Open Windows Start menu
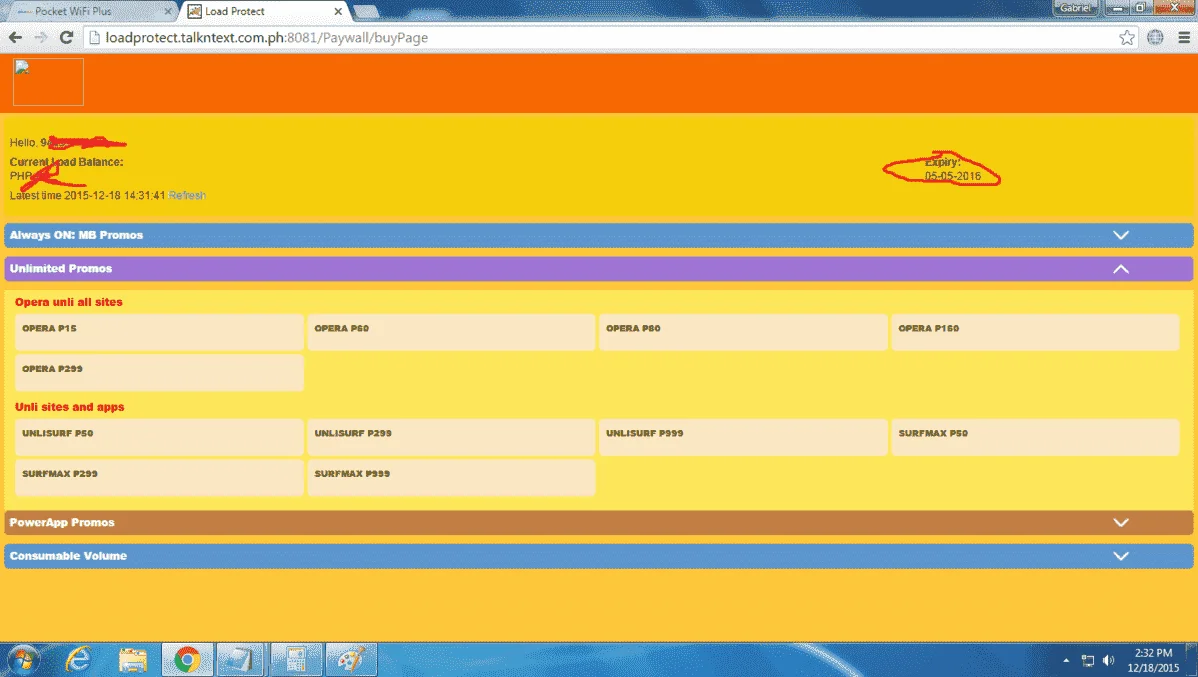1198x677 pixels. click(22, 659)
